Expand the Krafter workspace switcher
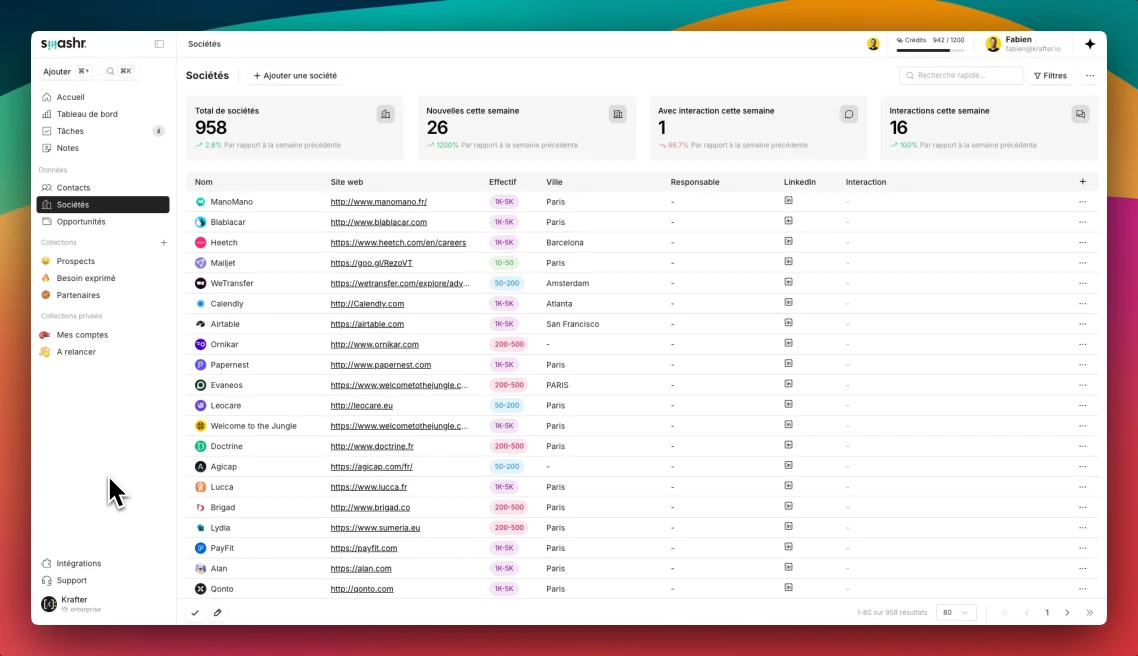The height and width of the screenshot is (656, 1138). point(75,604)
